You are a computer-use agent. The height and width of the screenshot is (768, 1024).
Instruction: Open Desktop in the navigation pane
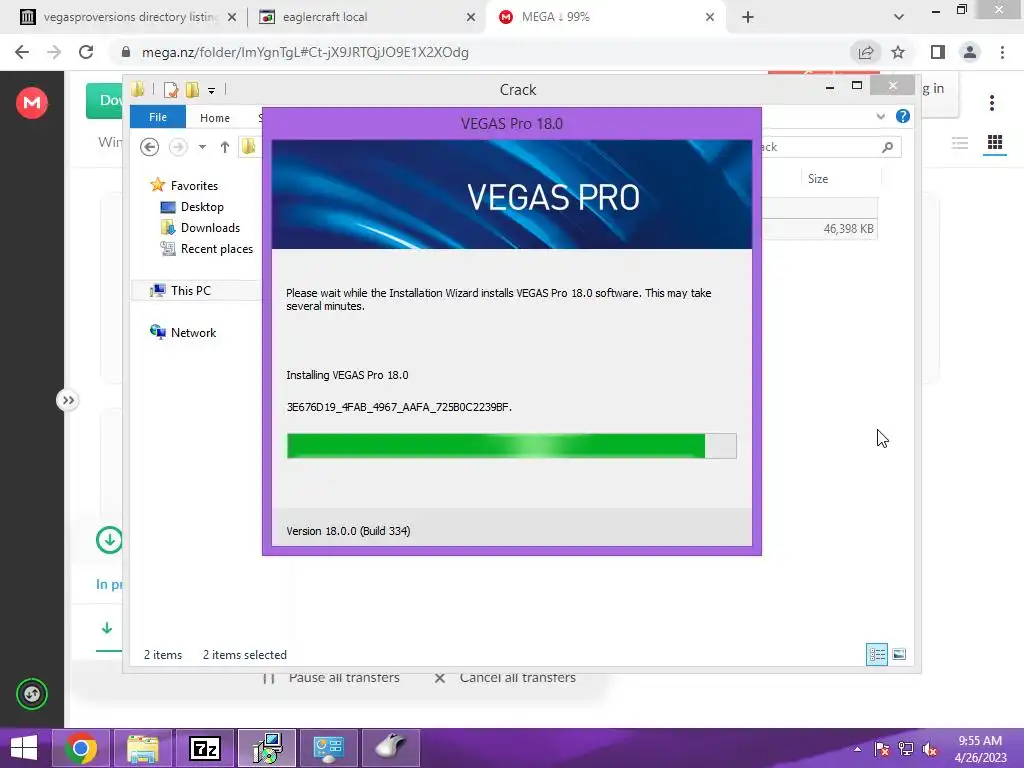coord(202,206)
